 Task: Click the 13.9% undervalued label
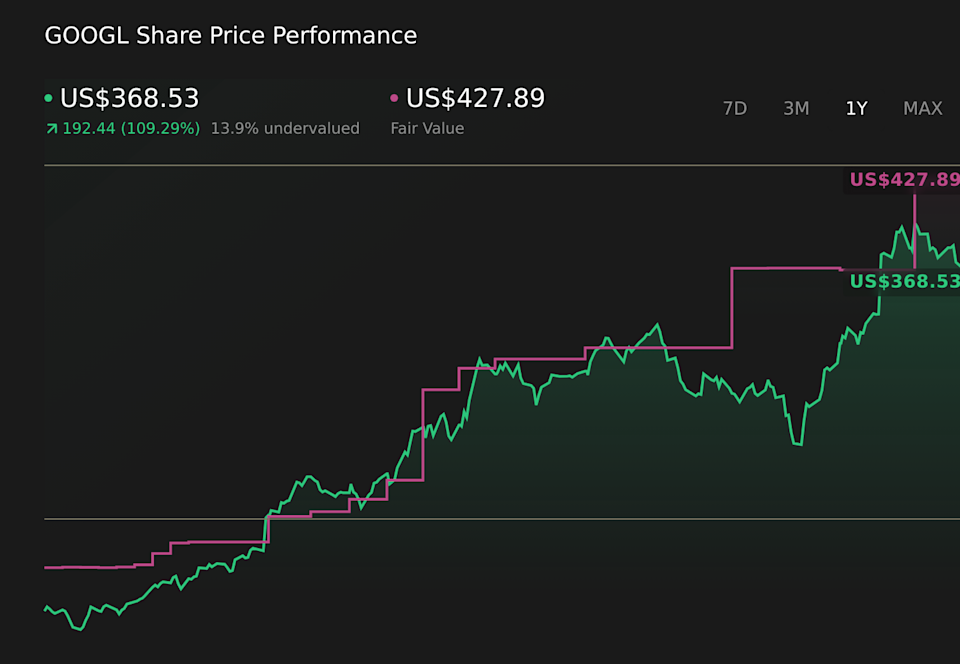(285, 129)
